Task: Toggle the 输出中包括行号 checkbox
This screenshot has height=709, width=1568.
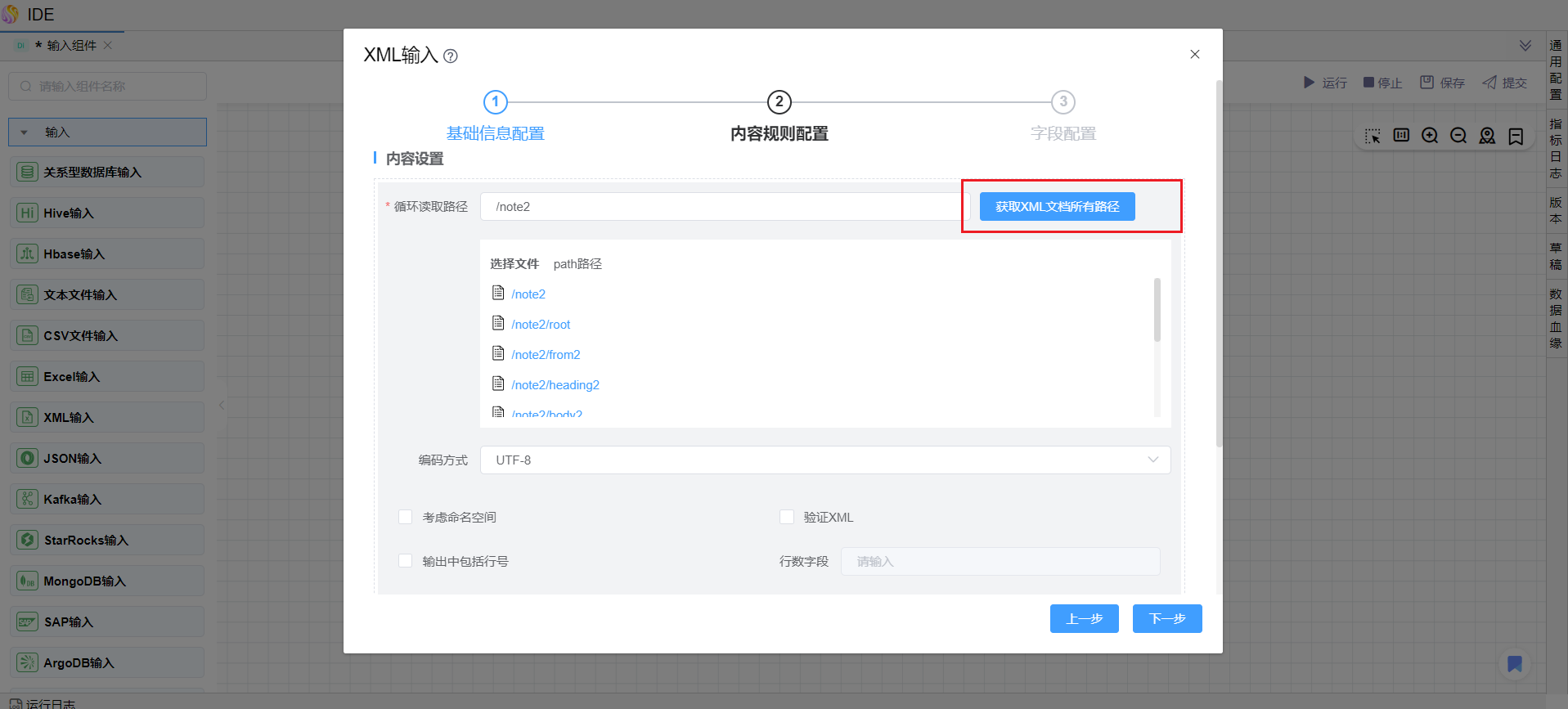Action: point(406,561)
